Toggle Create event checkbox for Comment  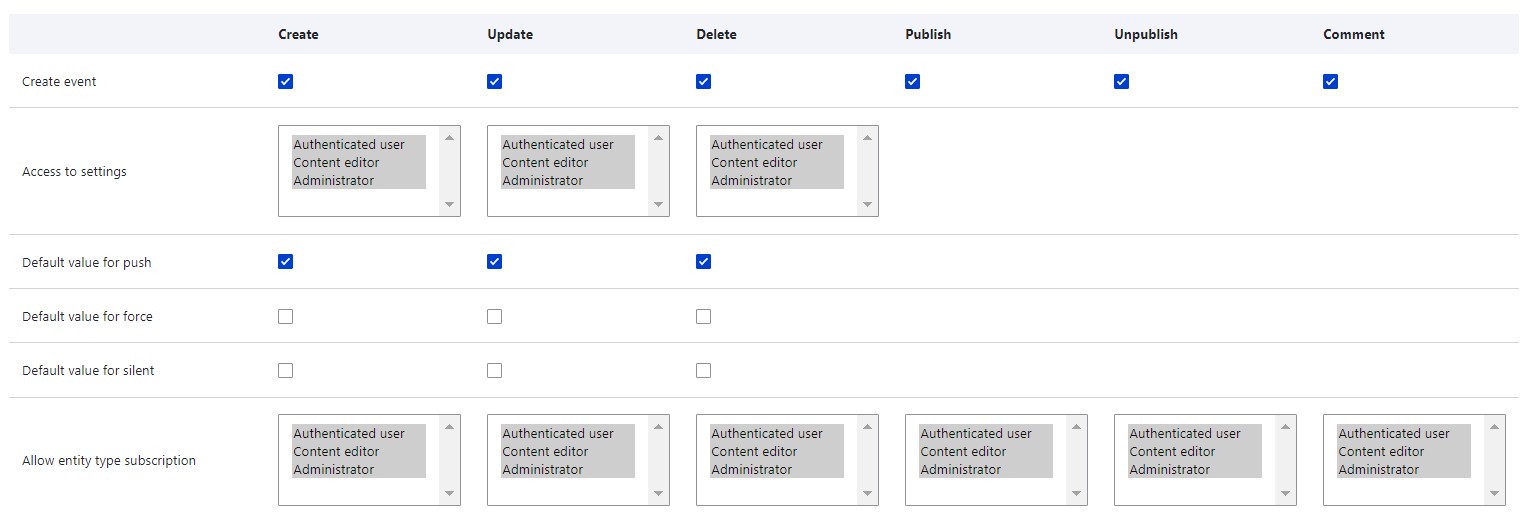point(1330,82)
